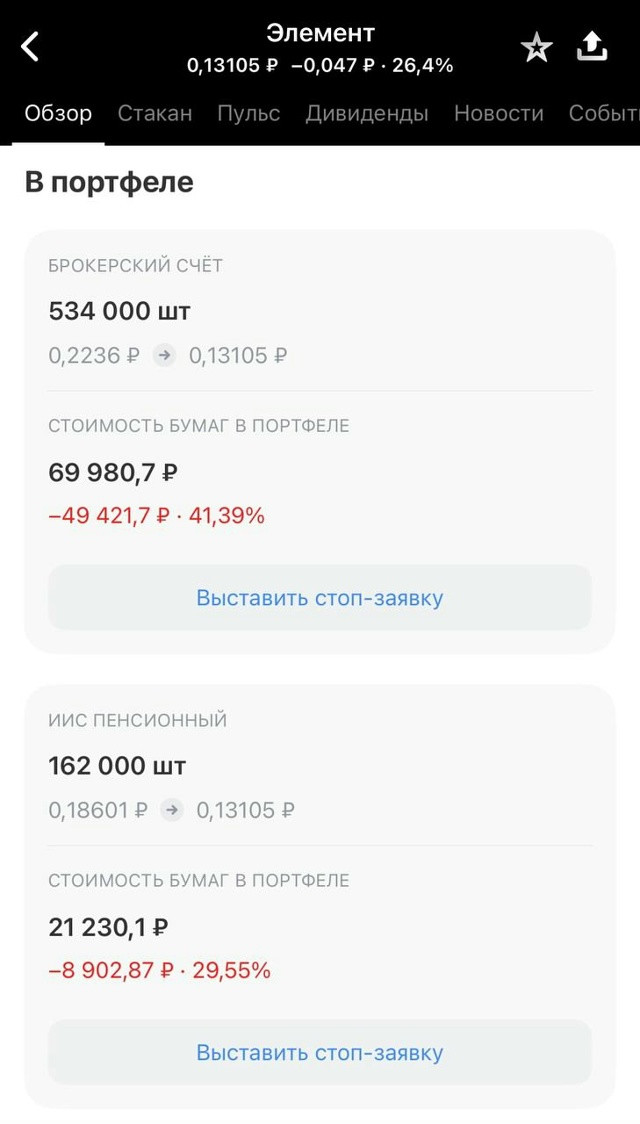This screenshot has height=1124, width=640.
Task: Tap the share icon in header
Action: click(593, 46)
